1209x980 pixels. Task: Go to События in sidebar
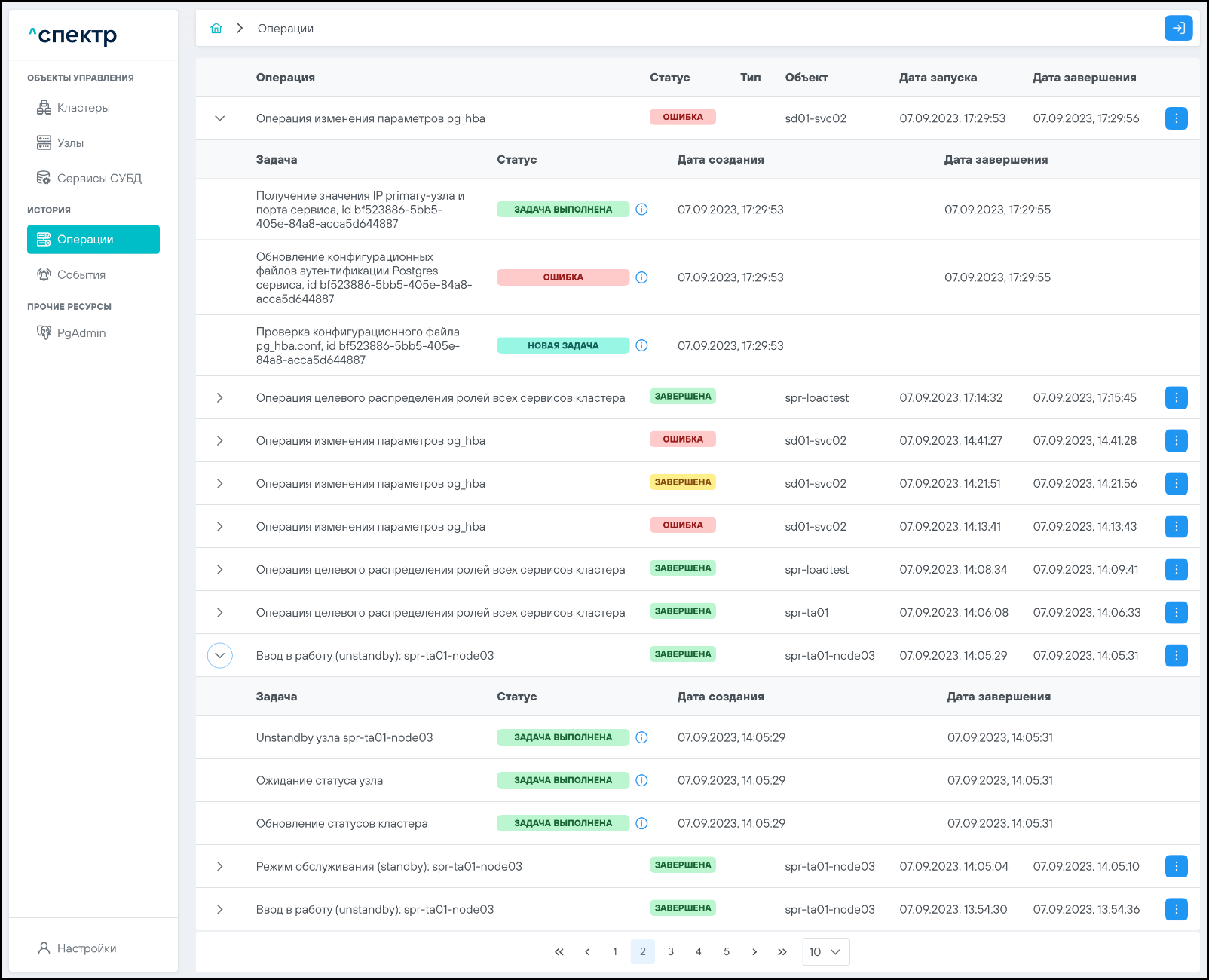81,275
